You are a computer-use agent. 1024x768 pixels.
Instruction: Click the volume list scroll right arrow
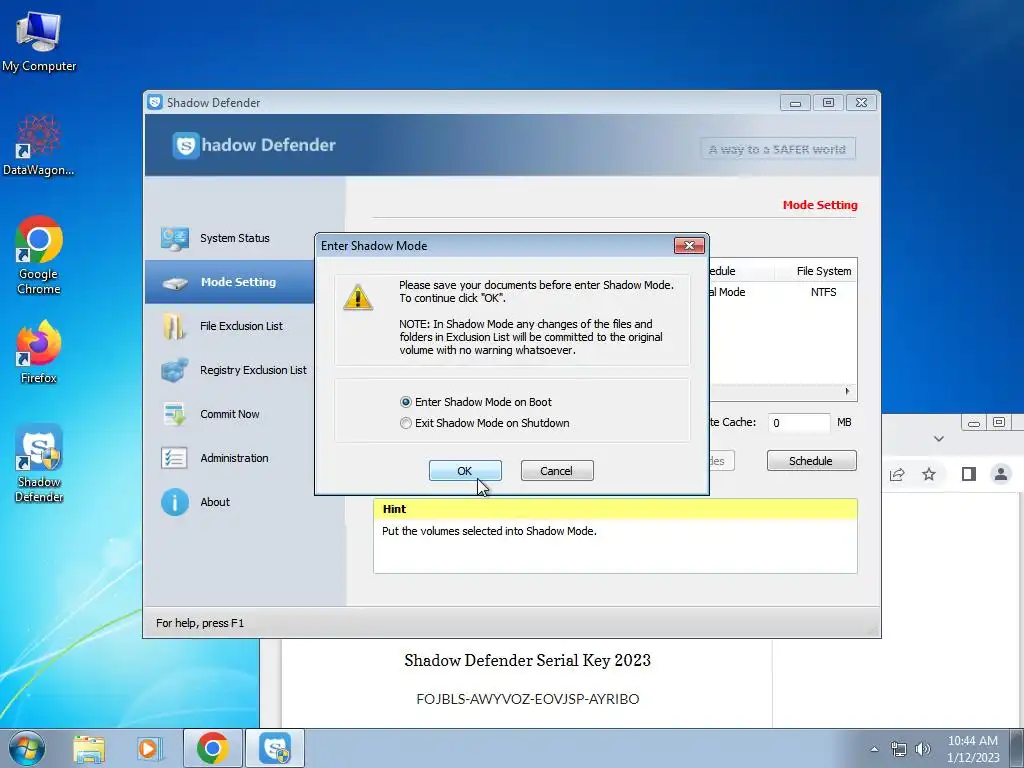847,391
